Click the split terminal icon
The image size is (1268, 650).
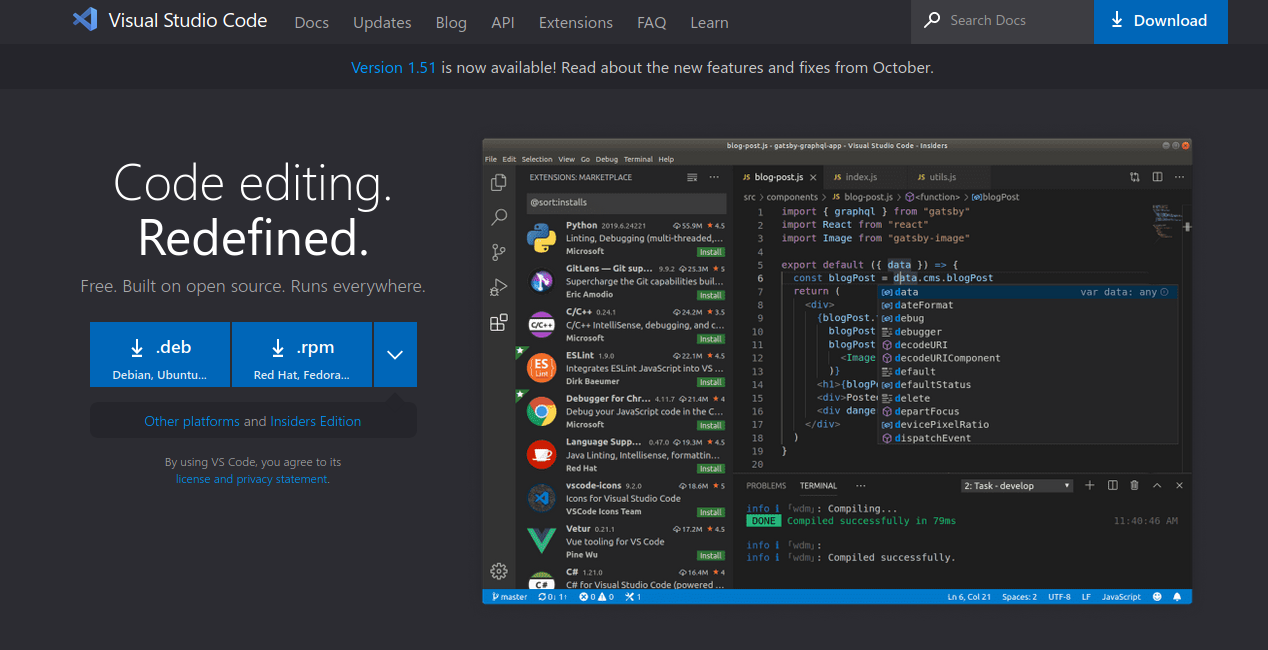(x=1113, y=485)
